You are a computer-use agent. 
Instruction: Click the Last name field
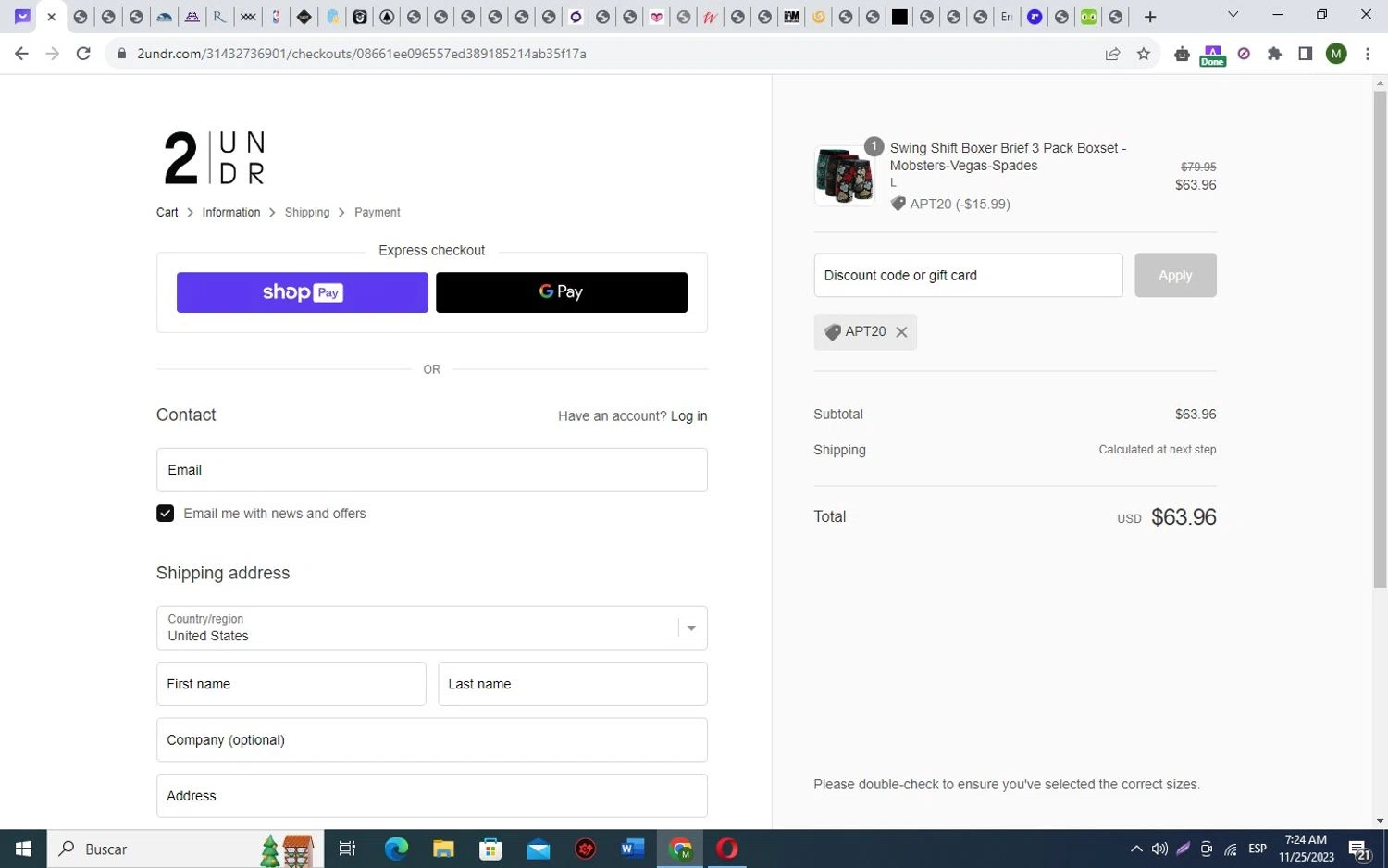click(573, 684)
